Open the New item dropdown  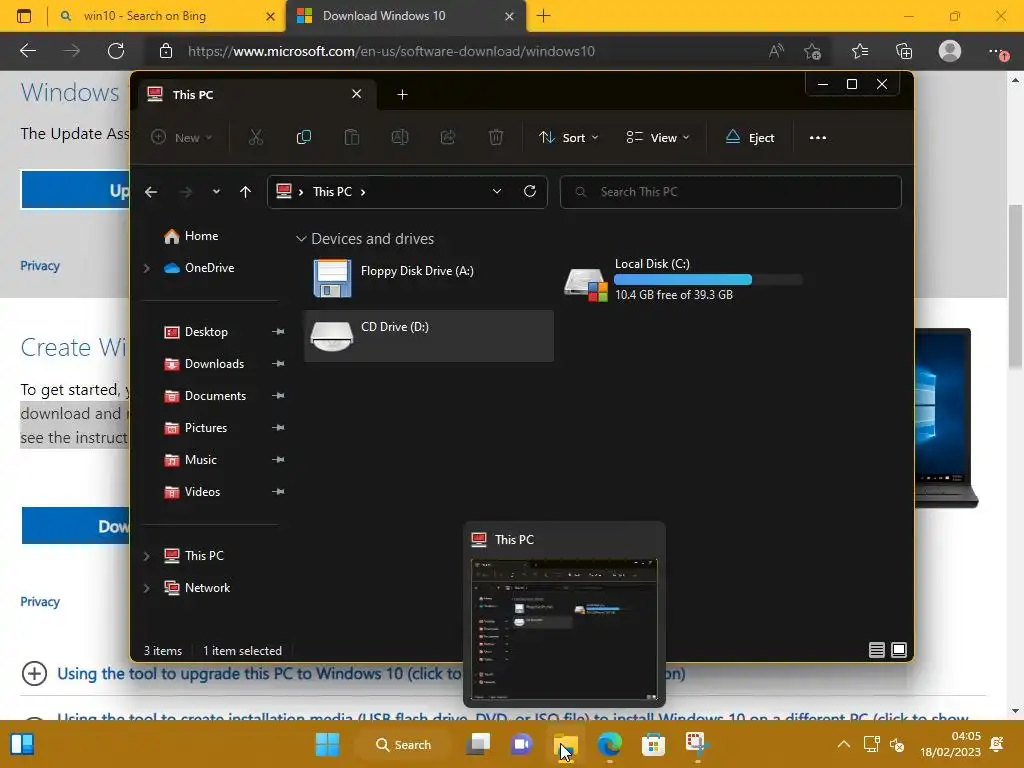click(182, 137)
